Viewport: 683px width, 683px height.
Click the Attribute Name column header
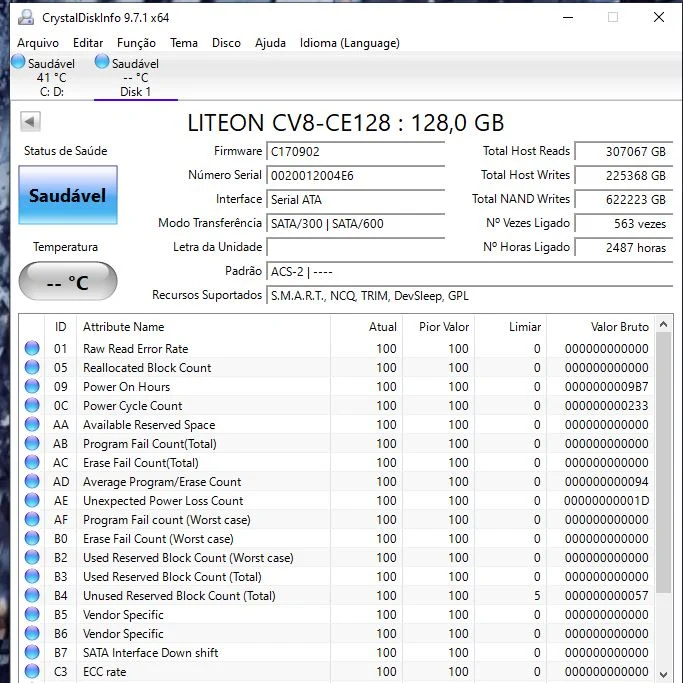coord(203,327)
